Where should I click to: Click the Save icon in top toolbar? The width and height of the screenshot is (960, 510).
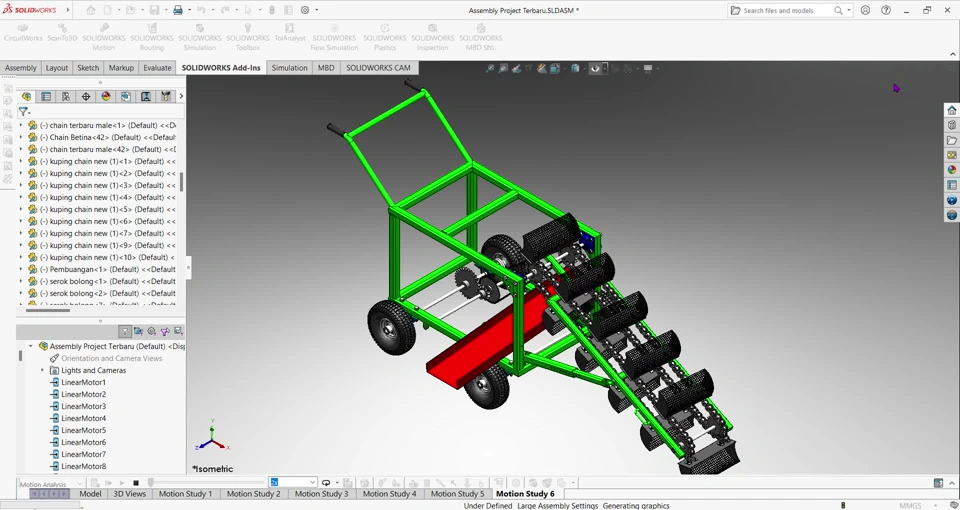pyautogui.click(x=154, y=10)
